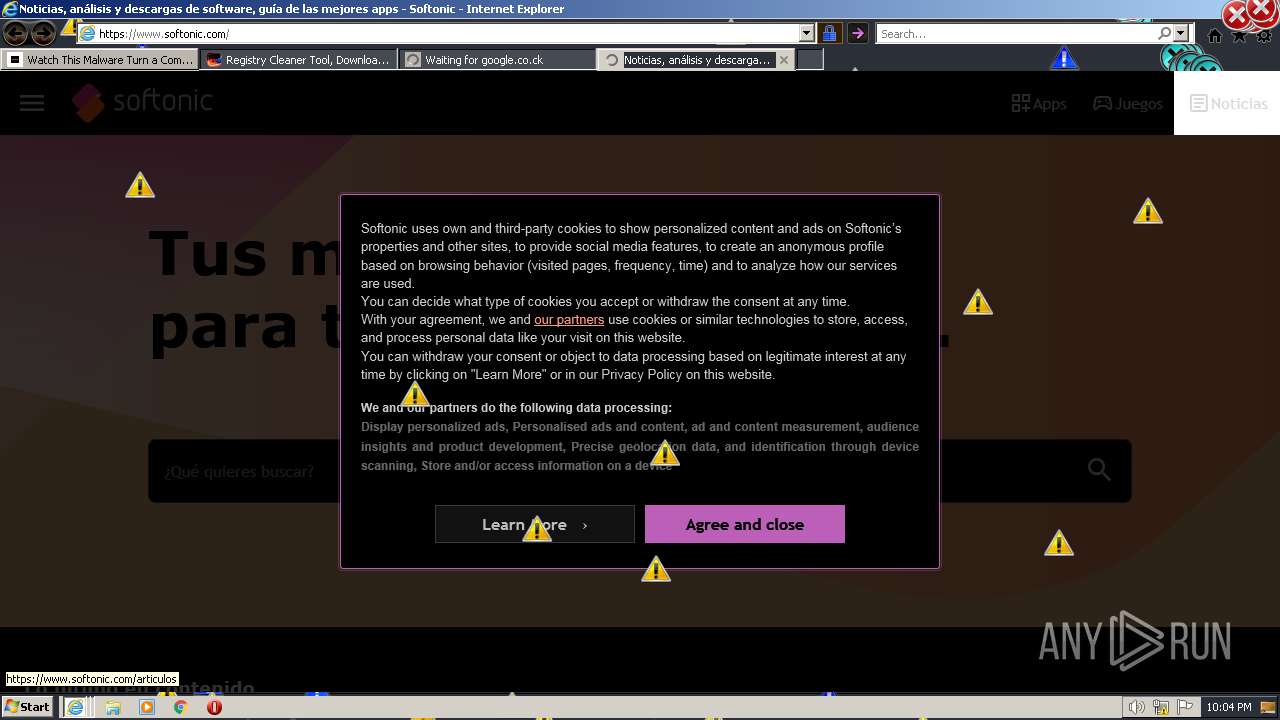Close the active Noticias tab
The width and height of the screenshot is (1280, 720).
784,60
